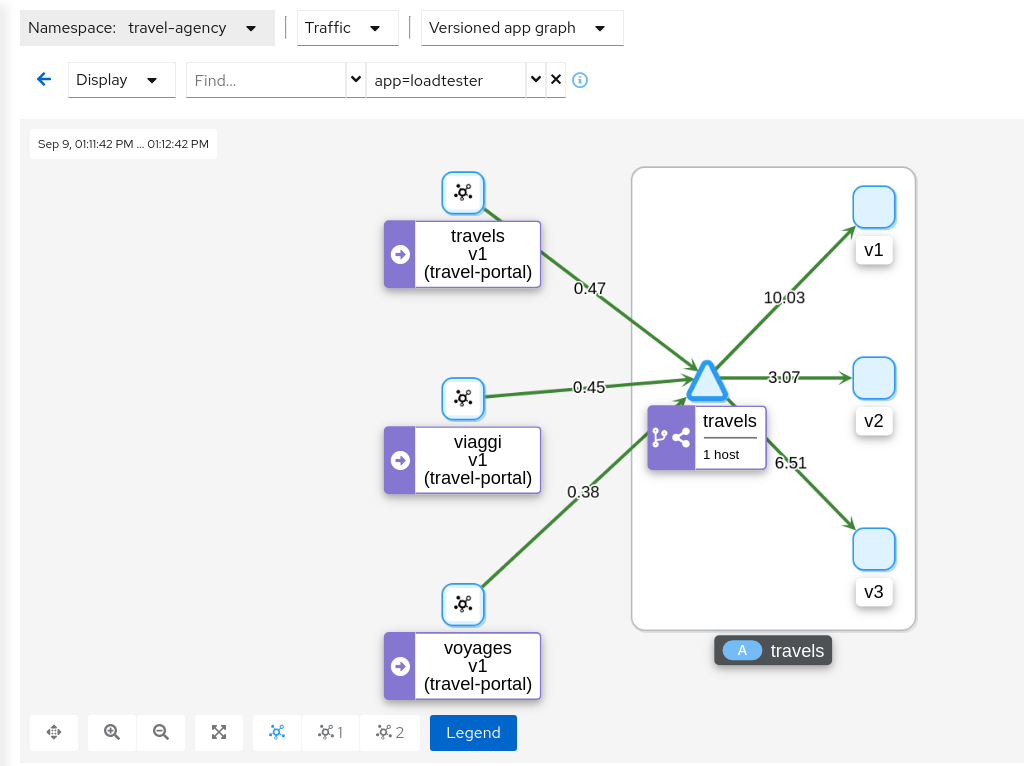Click the blue back arrow icon

[x=43, y=80]
